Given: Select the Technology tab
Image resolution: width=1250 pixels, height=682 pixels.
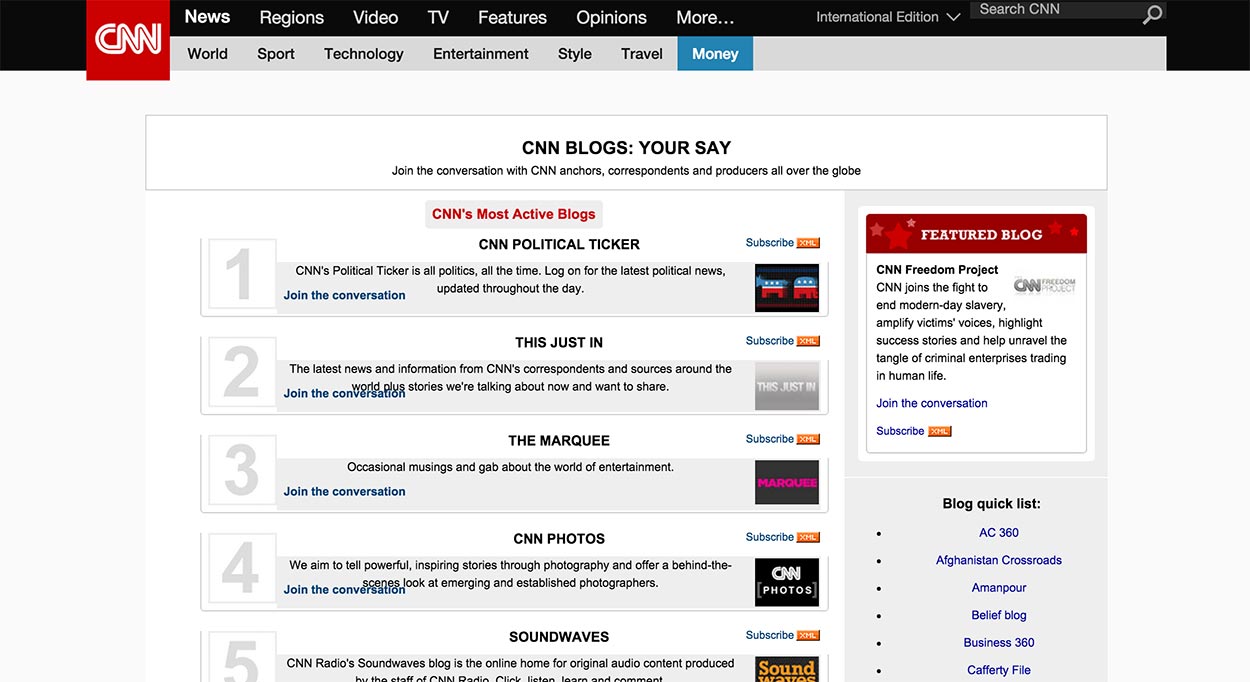Looking at the screenshot, I should point(364,54).
